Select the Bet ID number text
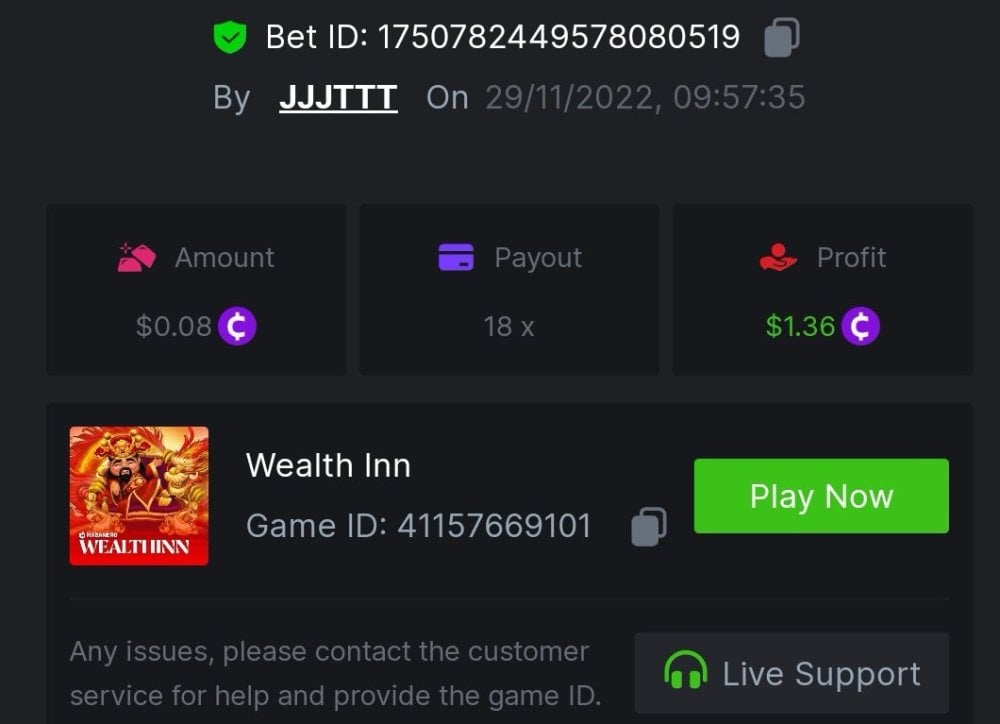Image resolution: width=1000 pixels, height=724 pixels. coord(559,37)
